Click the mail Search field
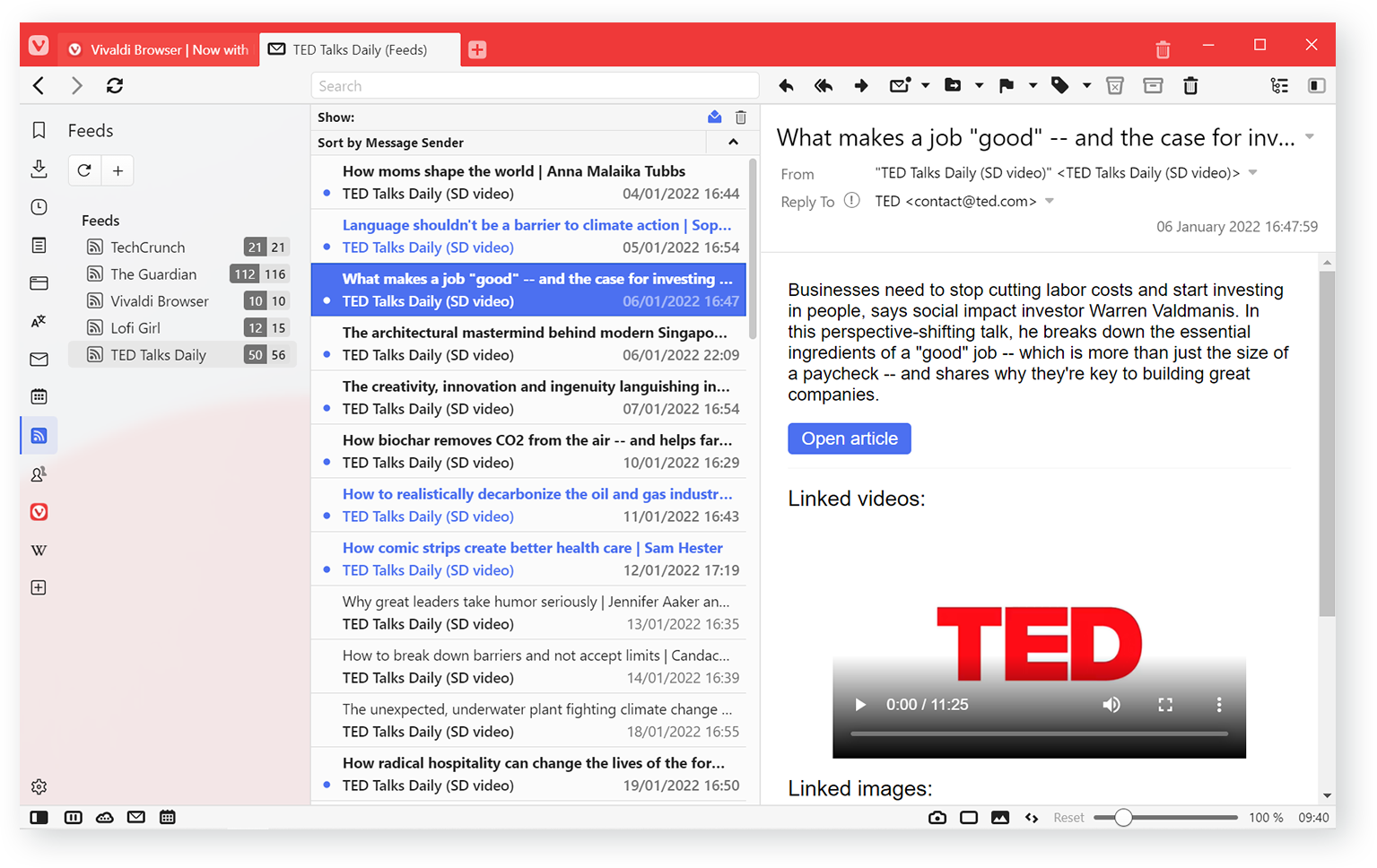 click(535, 86)
